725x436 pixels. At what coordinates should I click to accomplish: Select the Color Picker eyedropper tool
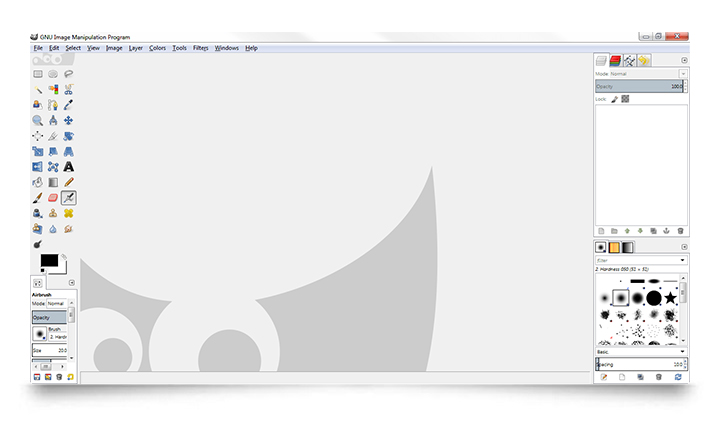[x=68, y=105]
